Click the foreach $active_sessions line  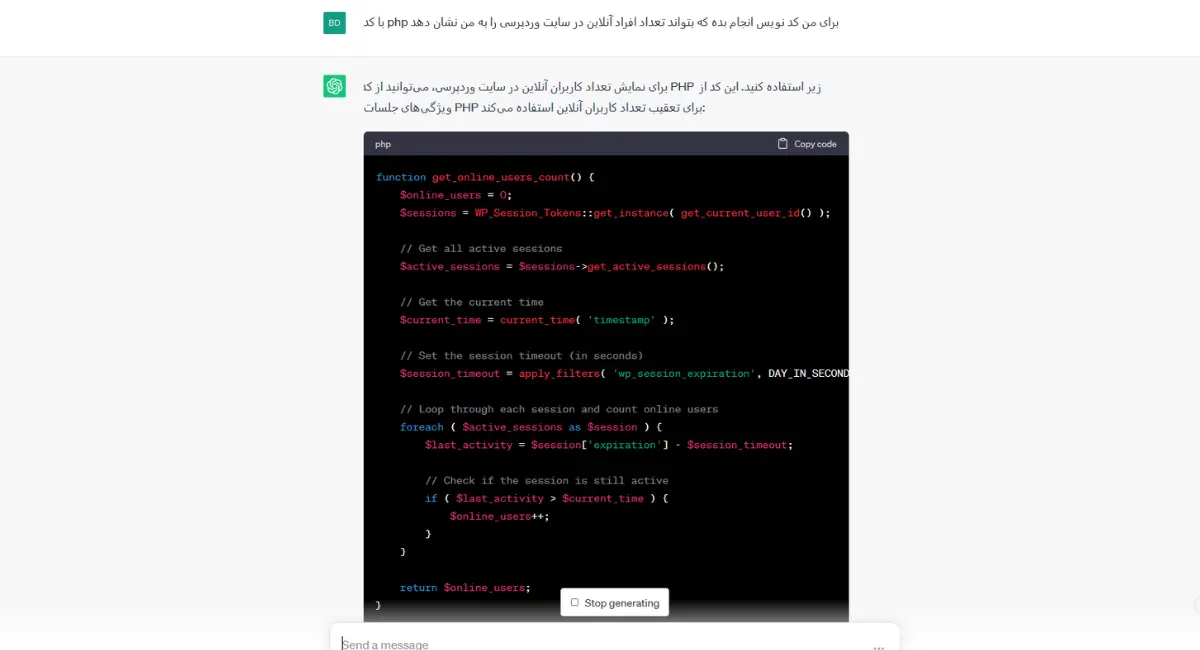pyautogui.click(x=531, y=427)
